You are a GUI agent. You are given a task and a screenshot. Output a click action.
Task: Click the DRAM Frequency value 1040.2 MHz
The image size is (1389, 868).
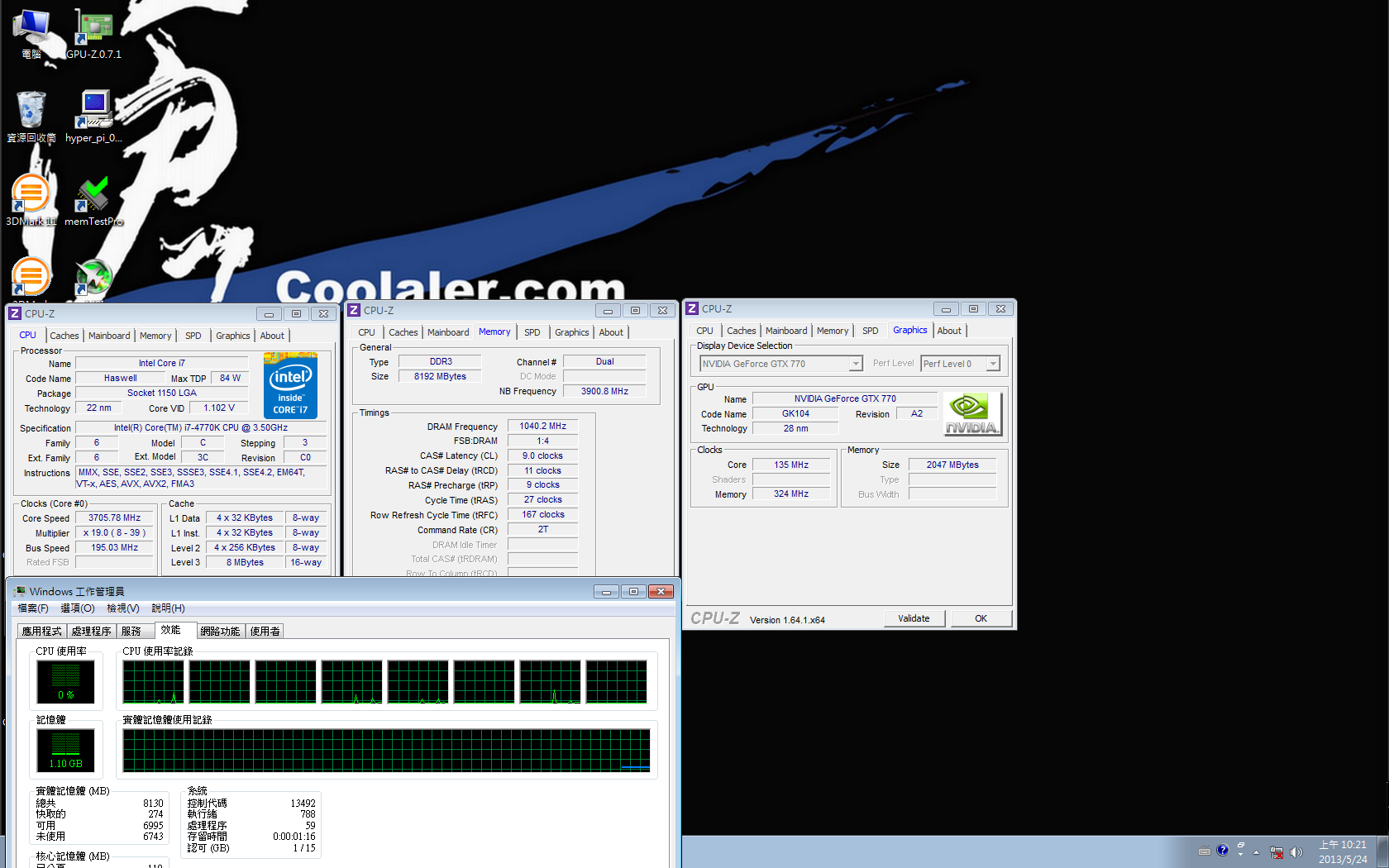tap(542, 427)
